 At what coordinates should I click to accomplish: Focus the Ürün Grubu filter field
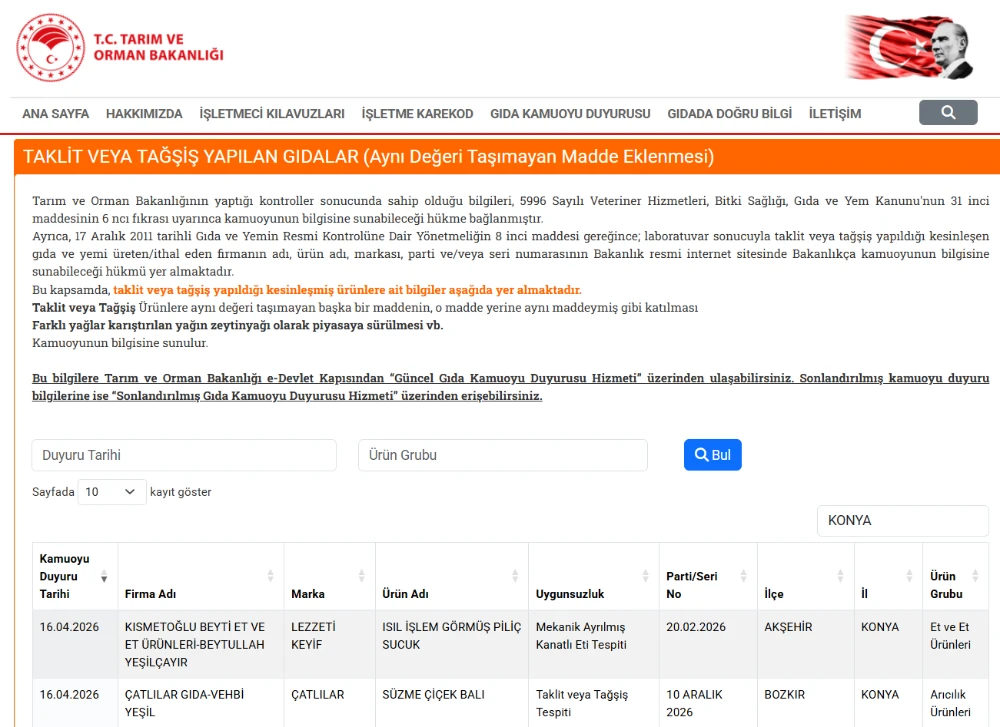pos(502,455)
